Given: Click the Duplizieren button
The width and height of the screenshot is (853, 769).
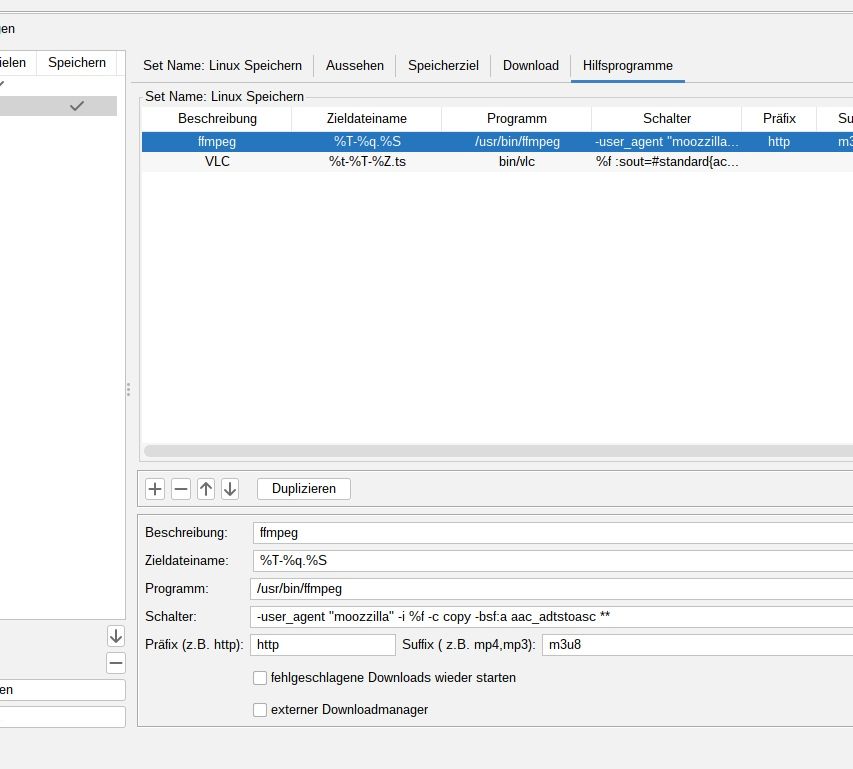Looking at the screenshot, I should click(x=304, y=489).
